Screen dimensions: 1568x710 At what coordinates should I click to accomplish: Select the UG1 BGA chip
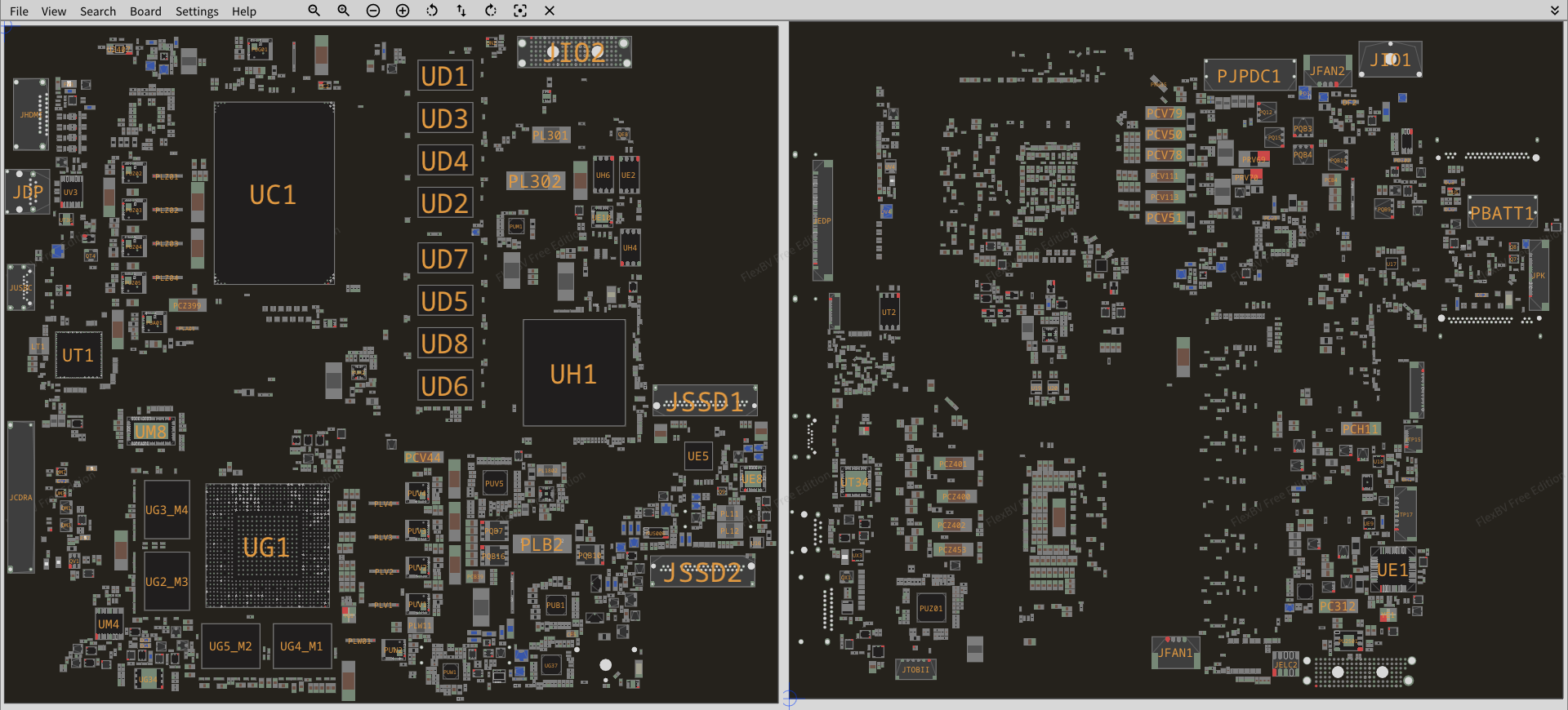(x=267, y=547)
